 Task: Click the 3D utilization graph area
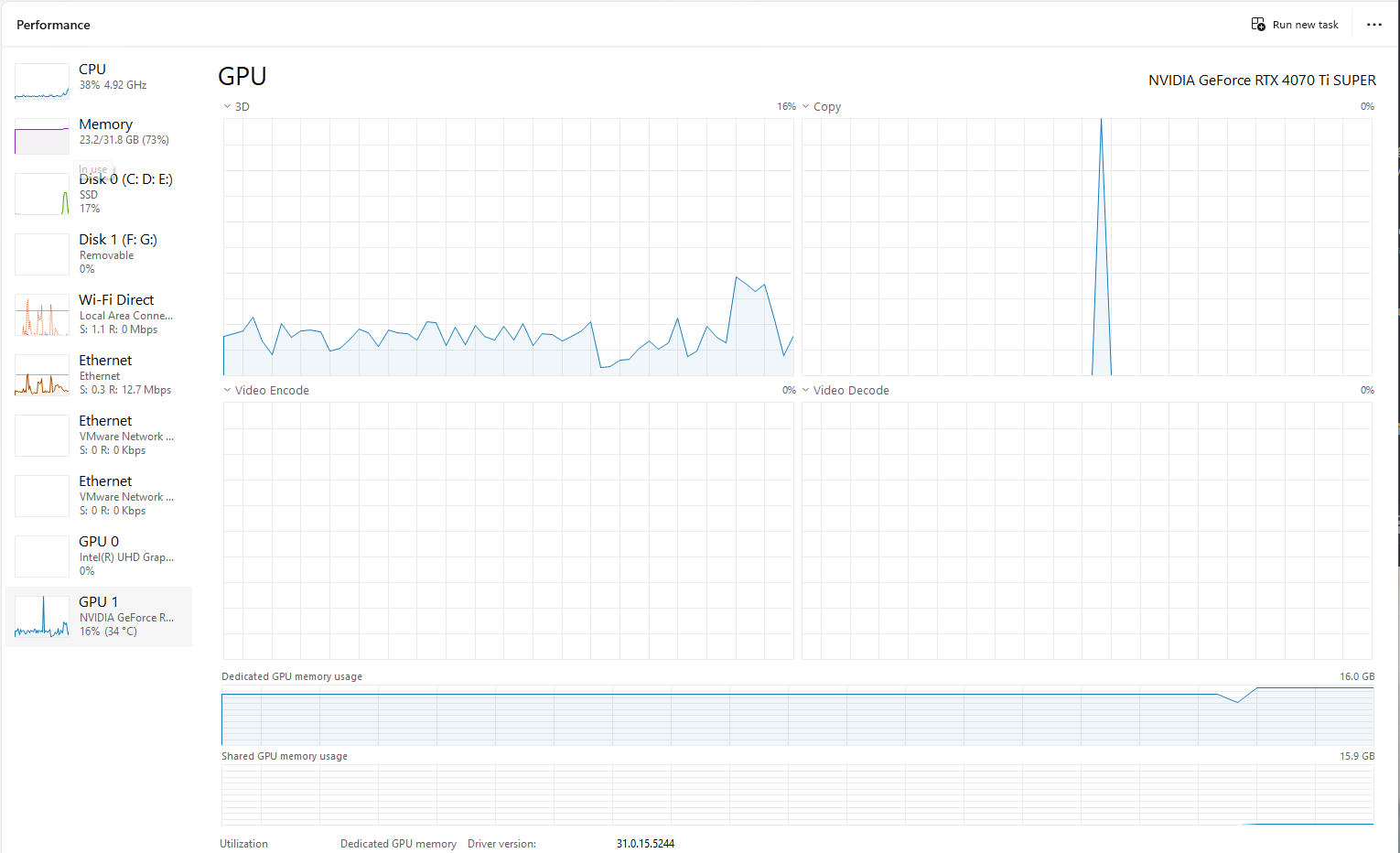508,247
